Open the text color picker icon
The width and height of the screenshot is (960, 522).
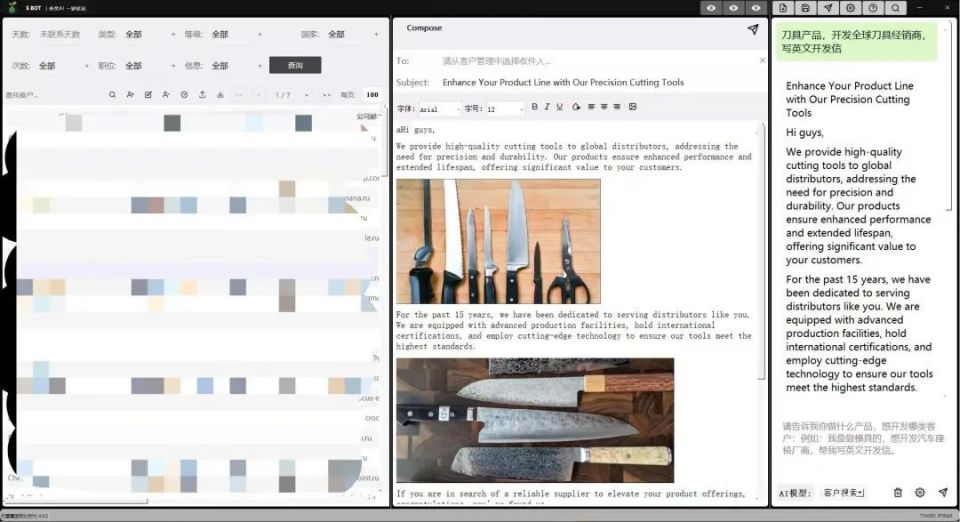(x=576, y=106)
